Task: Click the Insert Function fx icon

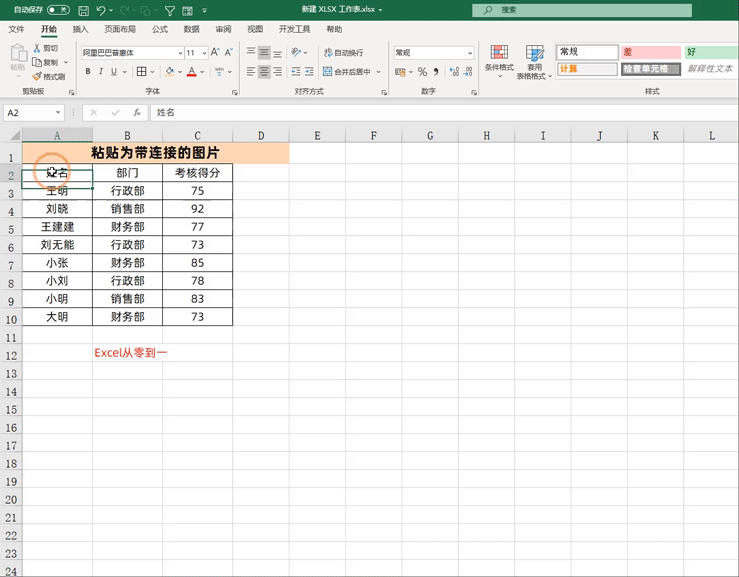Action: tap(137, 113)
